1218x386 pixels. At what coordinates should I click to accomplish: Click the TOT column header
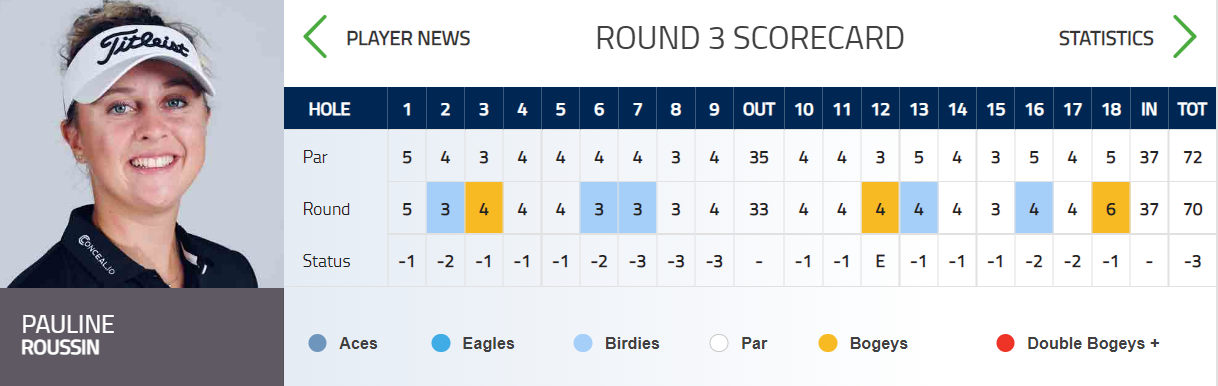1189,109
